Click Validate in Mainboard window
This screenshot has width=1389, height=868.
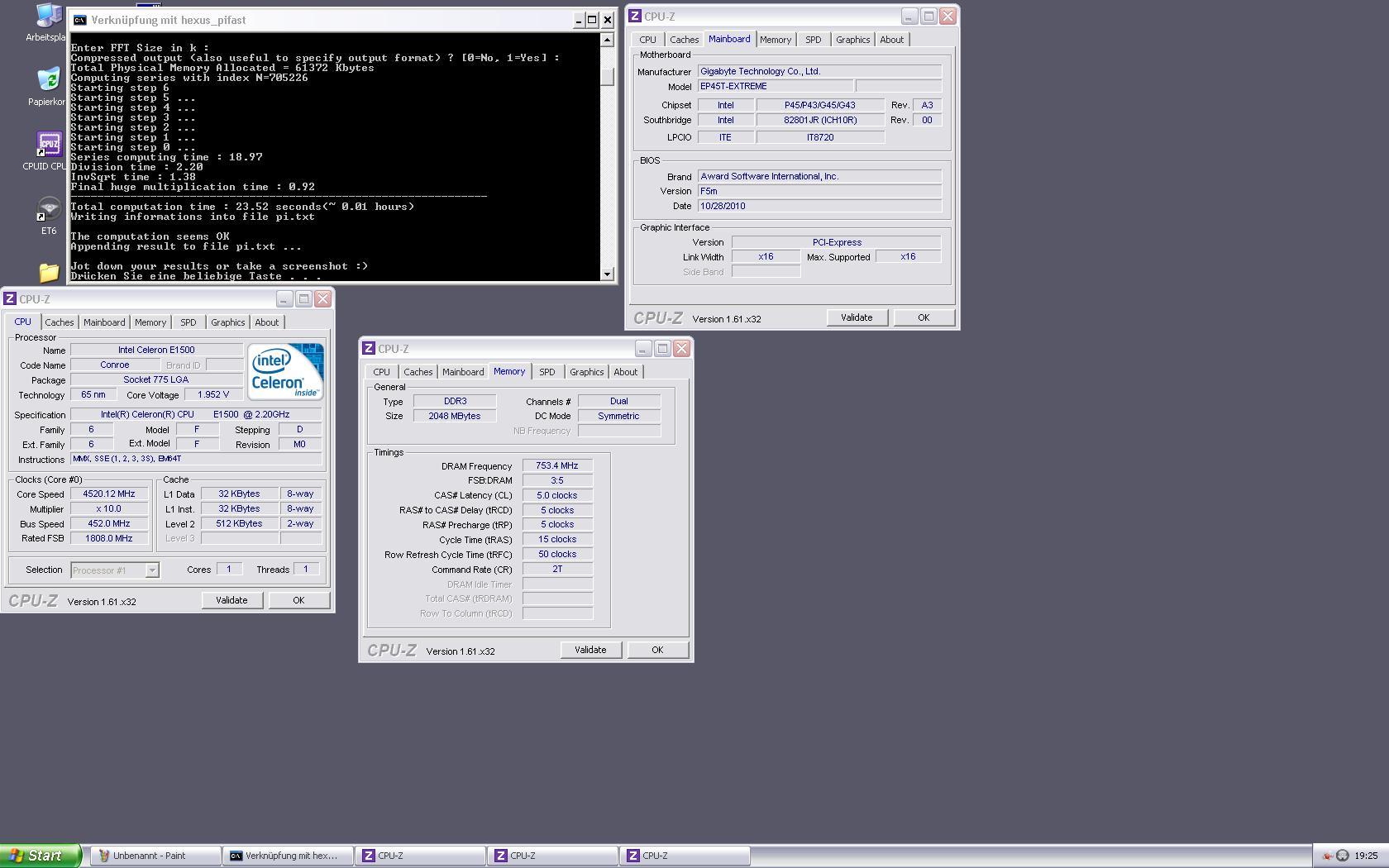point(857,317)
